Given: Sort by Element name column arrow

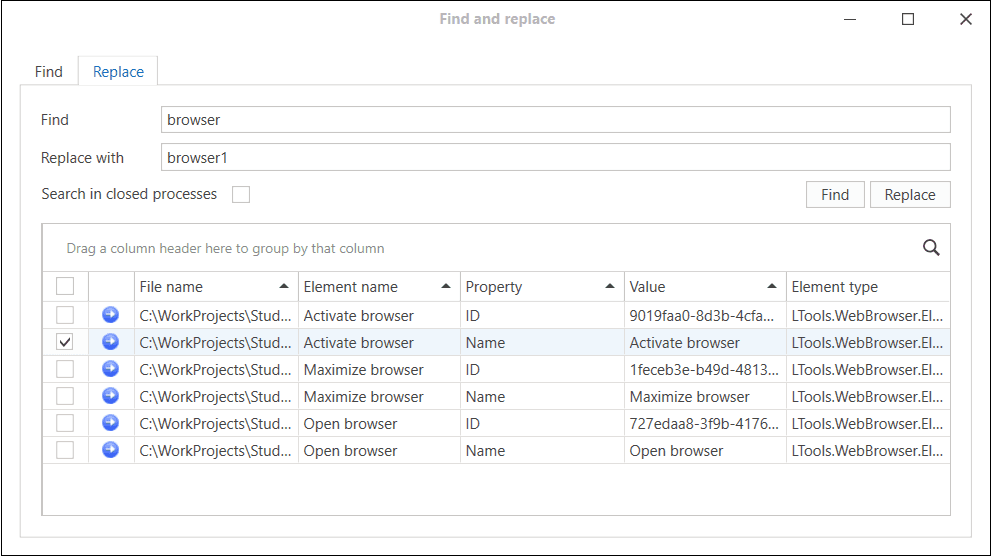Looking at the screenshot, I should coord(446,287).
